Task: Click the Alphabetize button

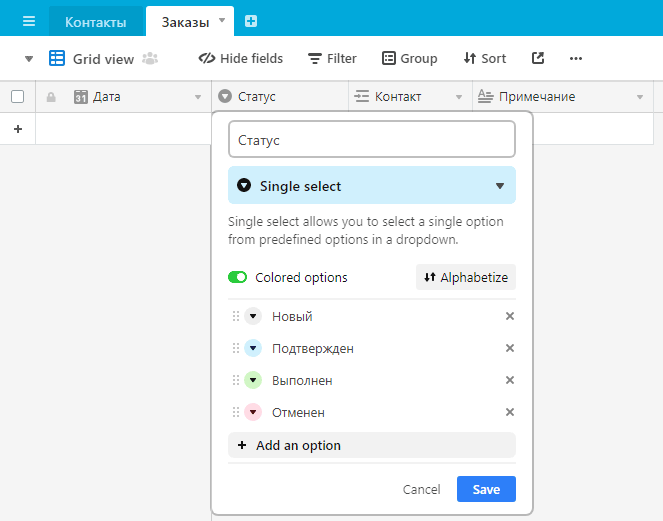Action: click(x=466, y=277)
